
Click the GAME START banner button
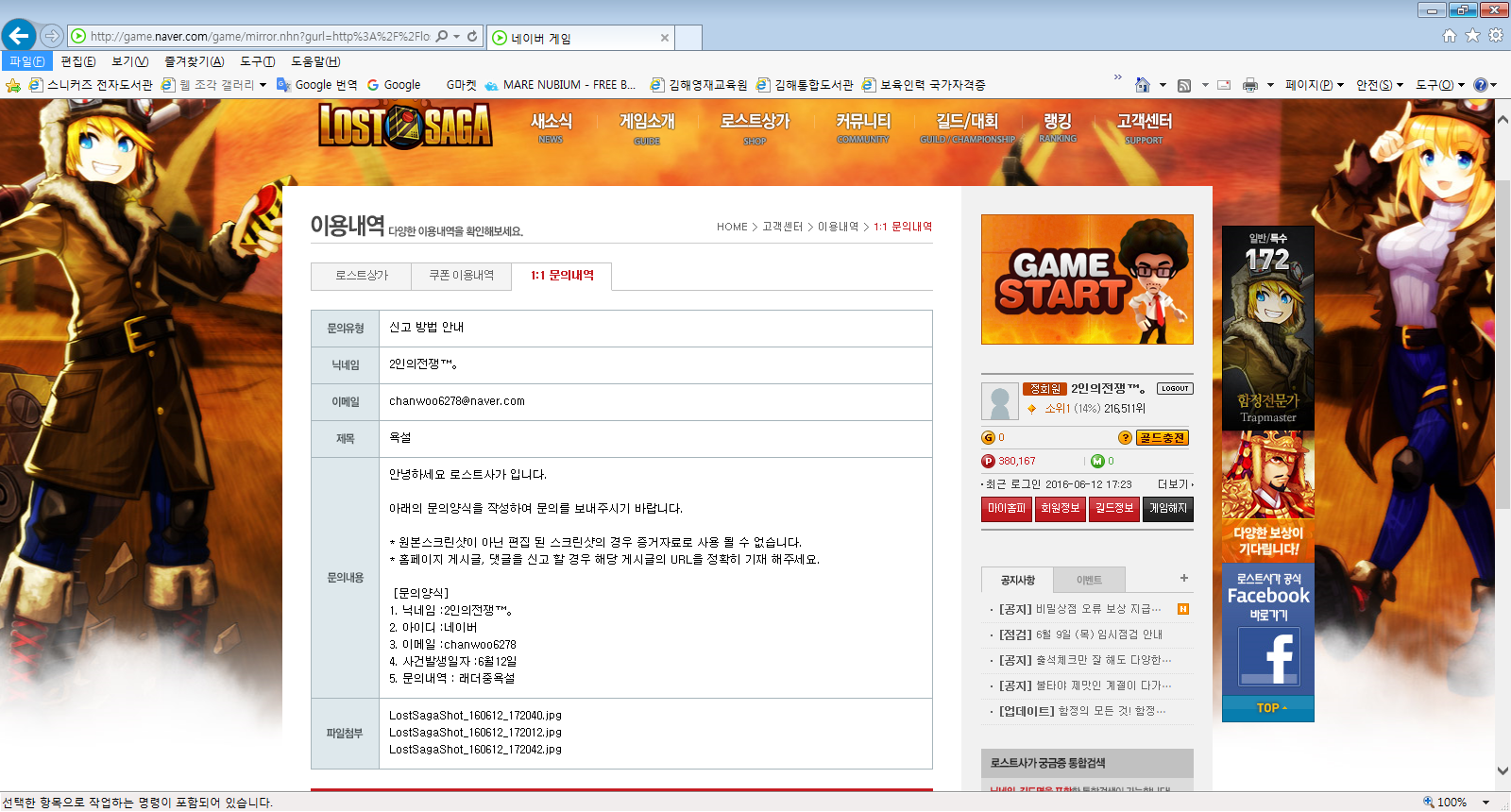tap(1087, 279)
